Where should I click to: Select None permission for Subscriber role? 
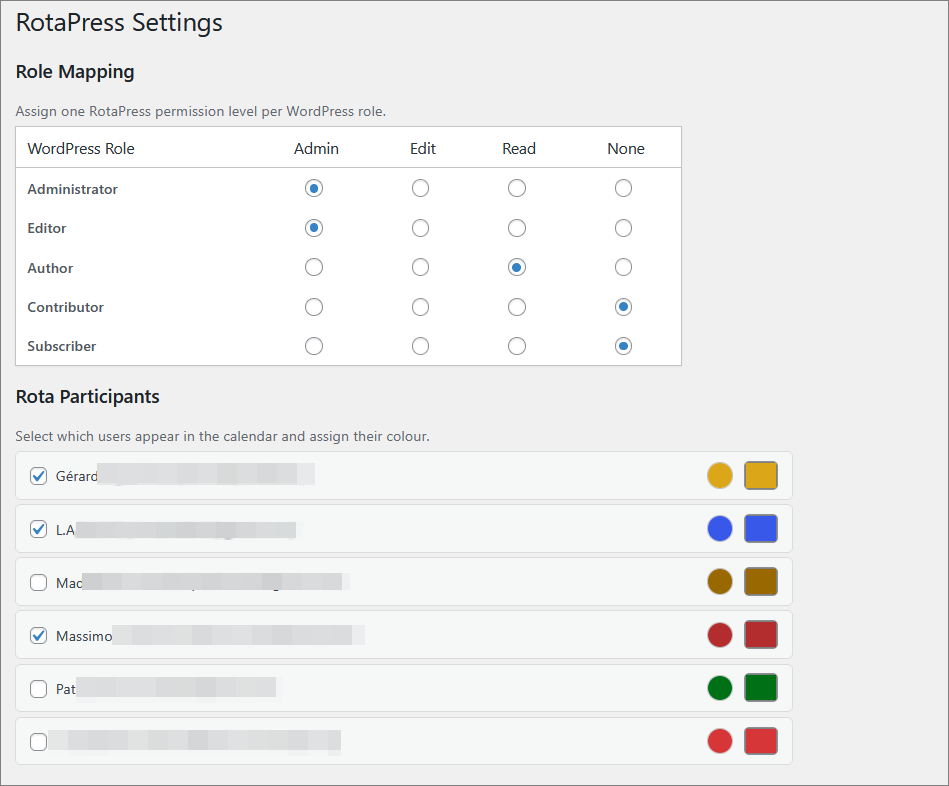623,346
